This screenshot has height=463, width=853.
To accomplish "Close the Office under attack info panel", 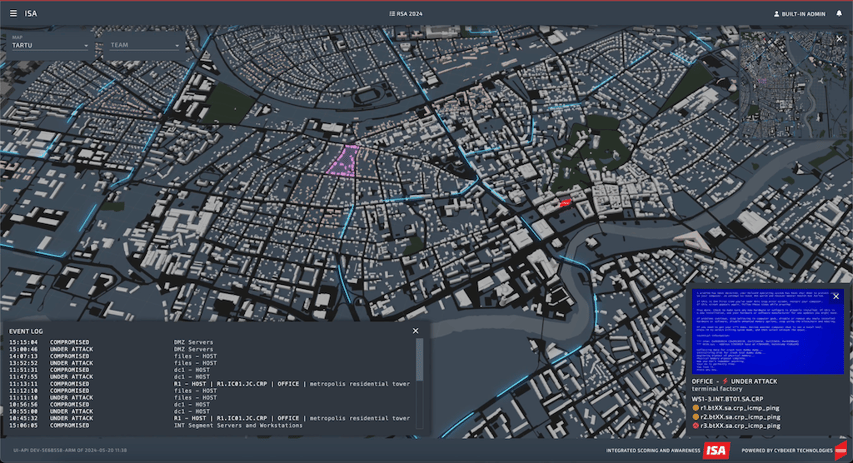I will [x=836, y=296].
